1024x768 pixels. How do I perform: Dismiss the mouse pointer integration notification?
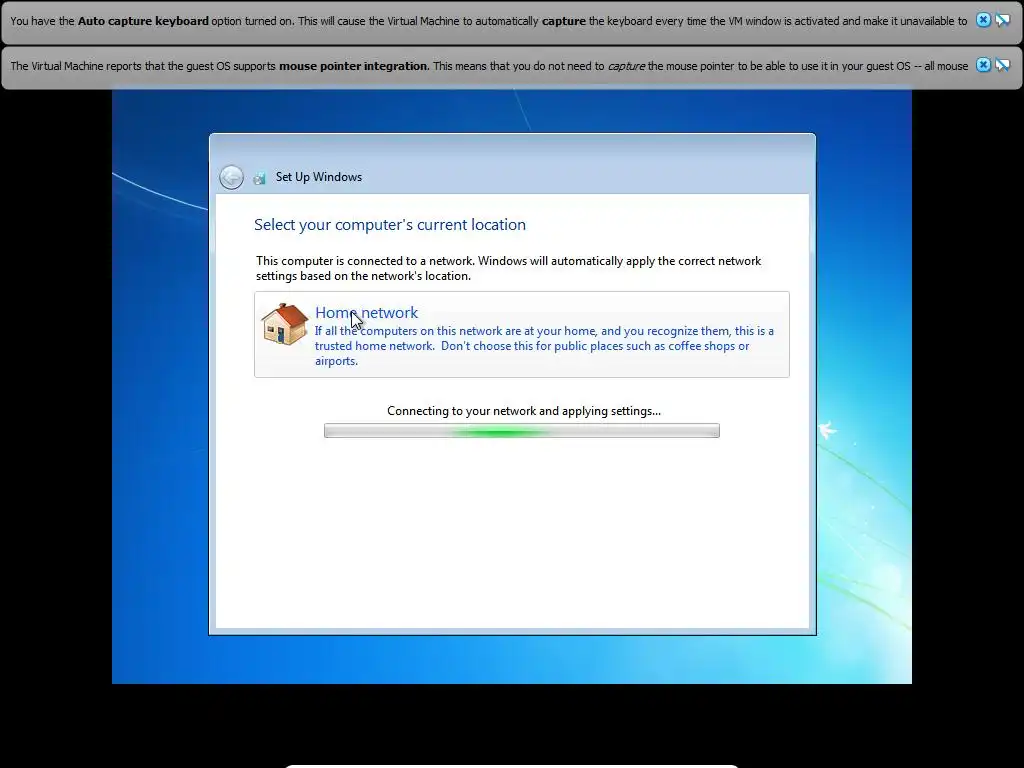click(983, 65)
